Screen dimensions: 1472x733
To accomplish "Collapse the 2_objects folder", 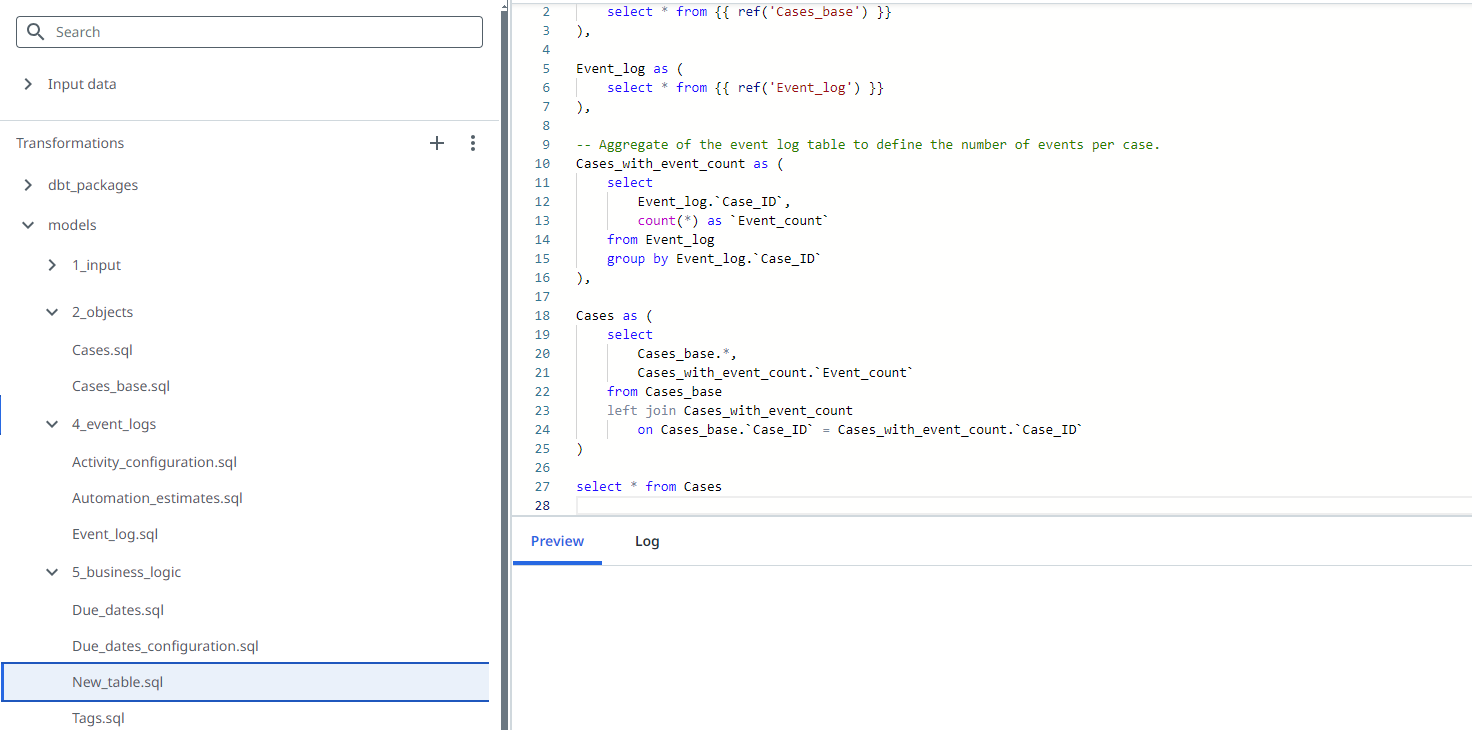I will tap(52, 312).
